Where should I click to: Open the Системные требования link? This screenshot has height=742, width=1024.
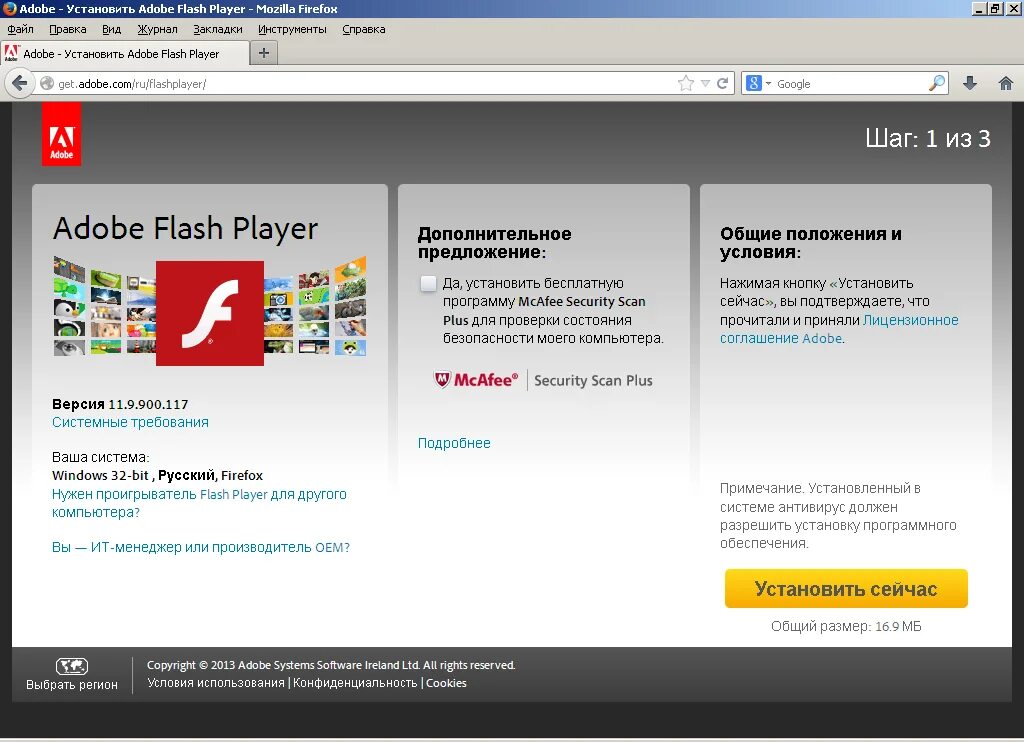[131, 422]
